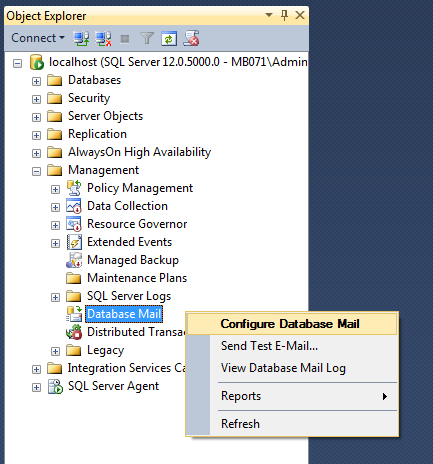This screenshot has height=464, width=433.
Task: Click the Stop toolbar icon
Action: 125,39
